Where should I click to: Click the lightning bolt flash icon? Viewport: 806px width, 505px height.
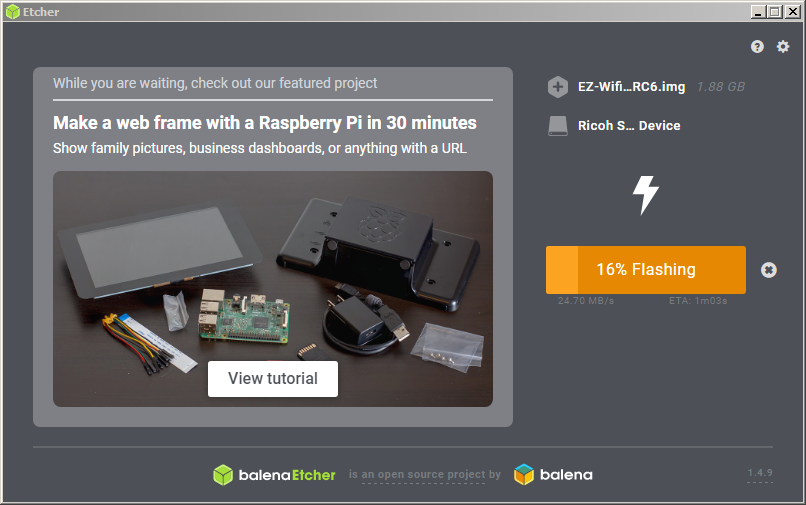tap(646, 195)
